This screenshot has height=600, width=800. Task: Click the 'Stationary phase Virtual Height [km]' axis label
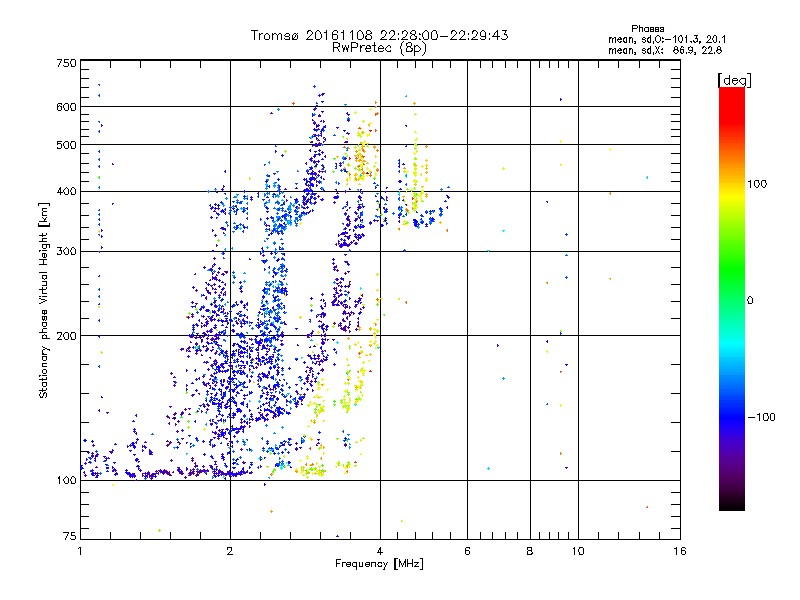[x=44, y=300]
